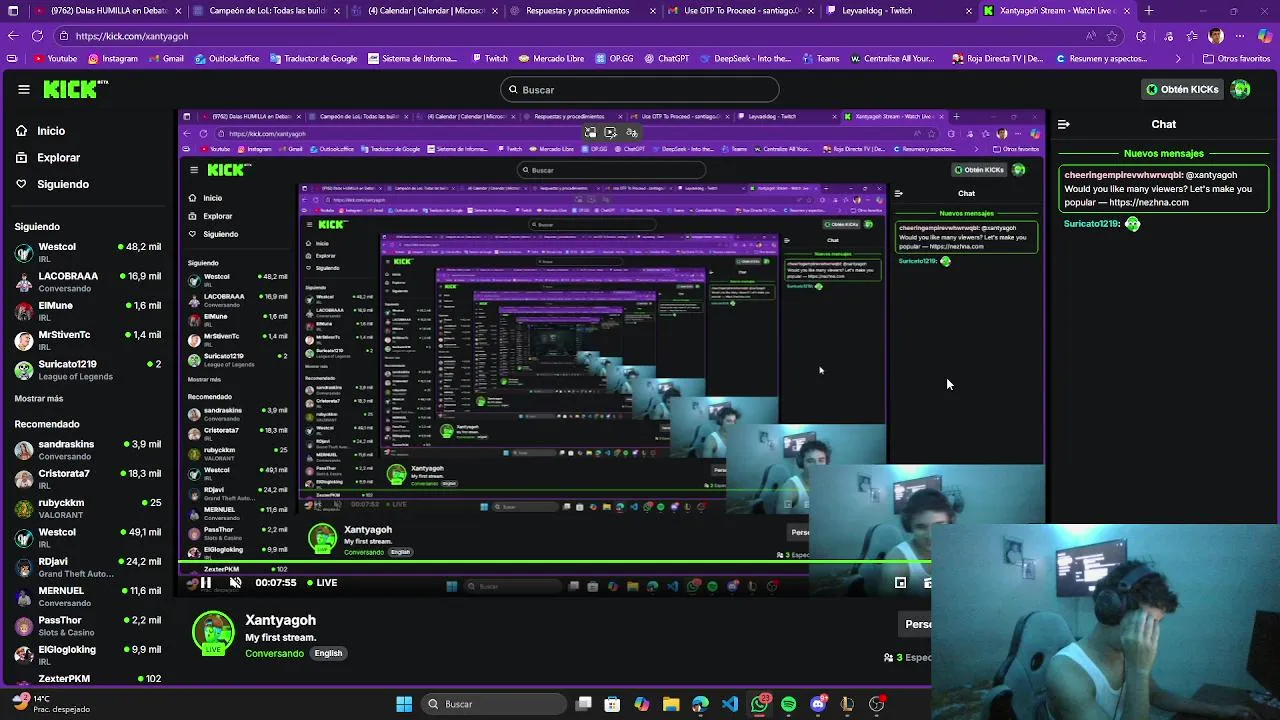Open Copilot icon in browser toolbar
Screen dimensions: 1280x720
pyautogui.click(x=1265, y=36)
